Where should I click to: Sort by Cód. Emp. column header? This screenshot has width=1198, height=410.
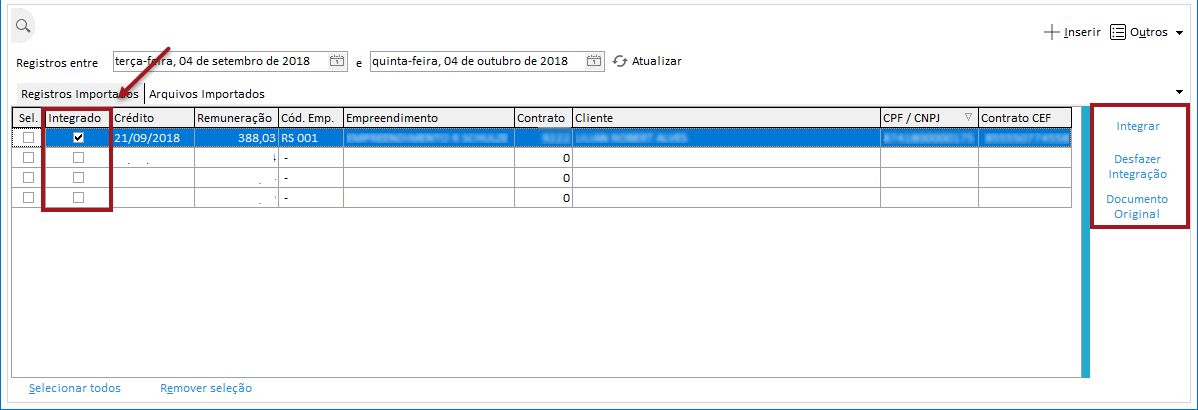[310, 118]
